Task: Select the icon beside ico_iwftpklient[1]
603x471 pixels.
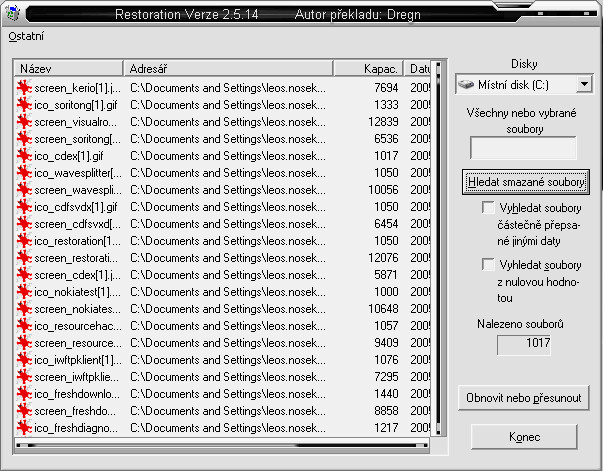Action: [24, 359]
